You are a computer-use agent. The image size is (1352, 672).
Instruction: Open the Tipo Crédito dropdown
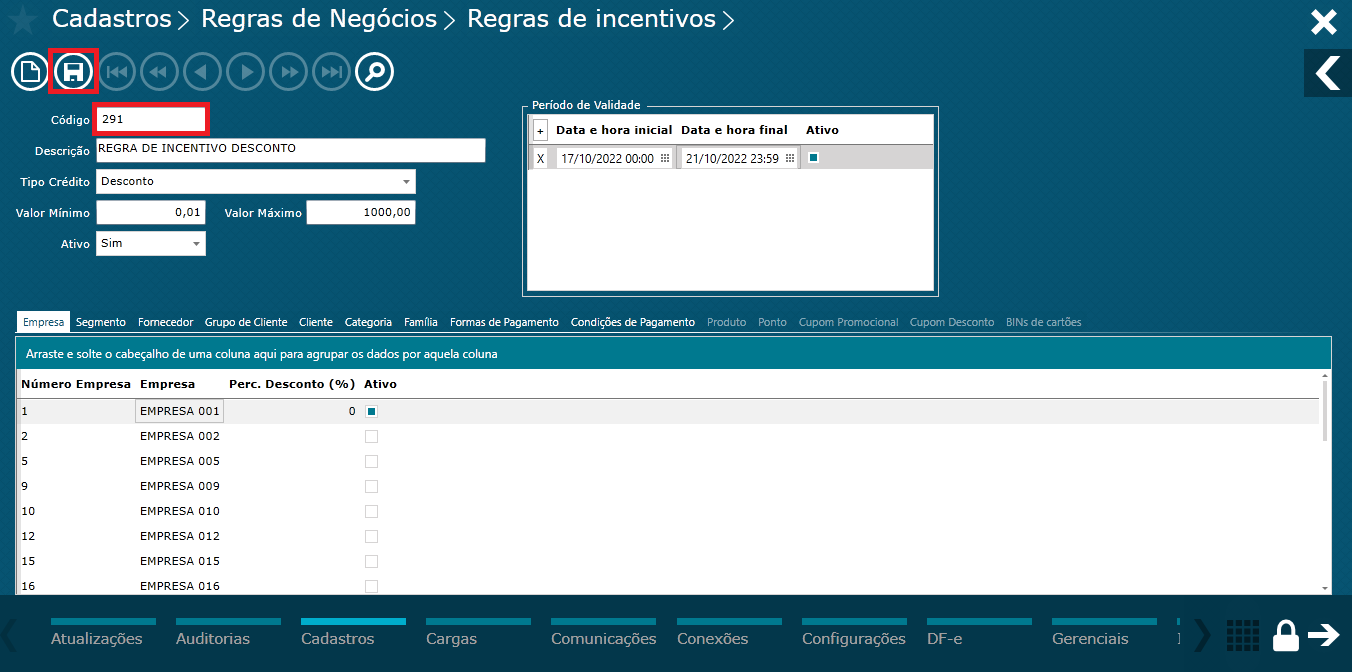tap(406, 182)
